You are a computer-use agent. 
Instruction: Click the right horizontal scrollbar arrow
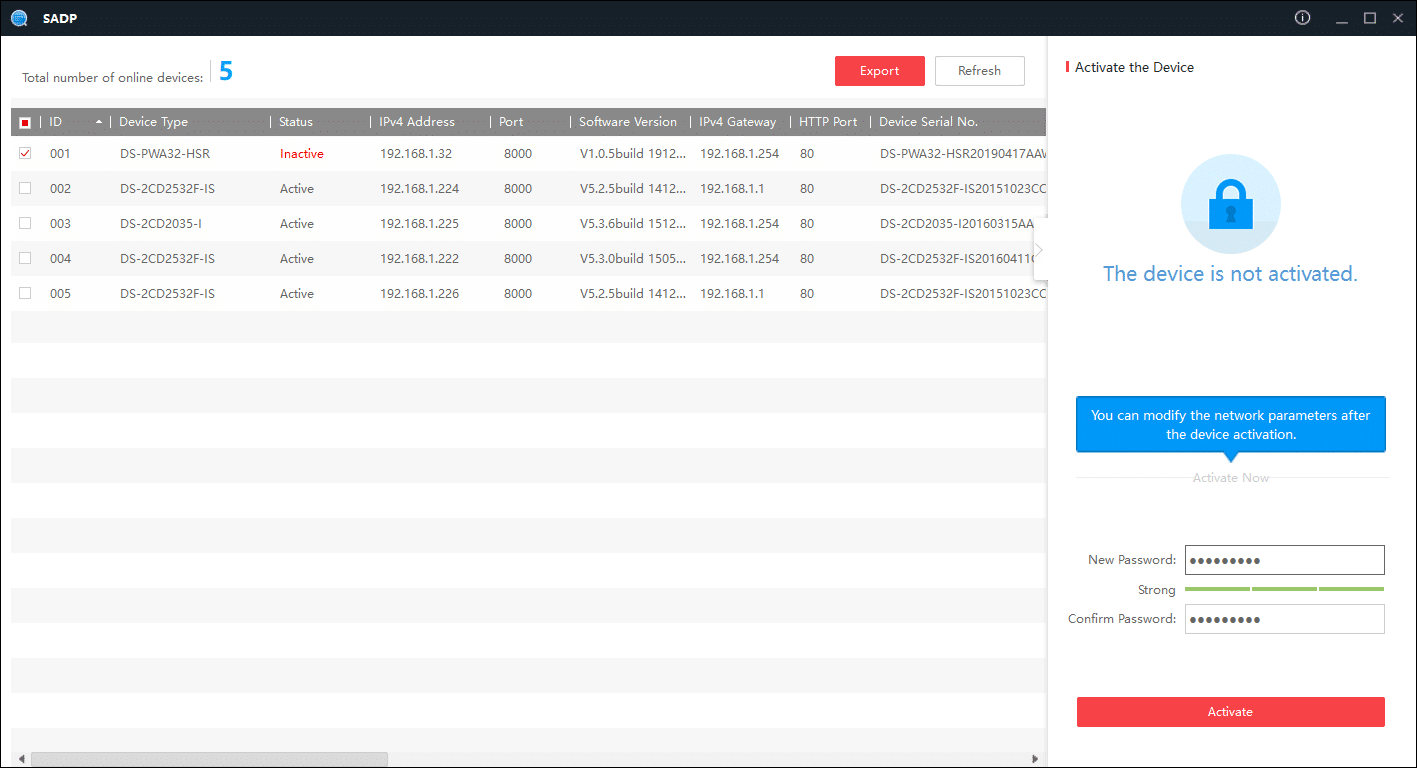[1037, 759]
